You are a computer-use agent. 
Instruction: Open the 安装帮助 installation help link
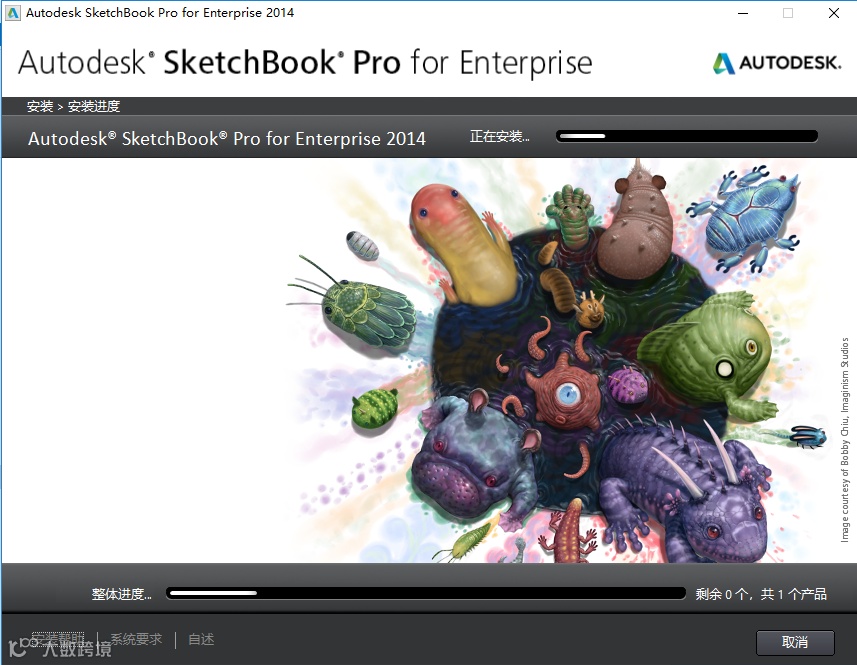(x=58, y=639)
